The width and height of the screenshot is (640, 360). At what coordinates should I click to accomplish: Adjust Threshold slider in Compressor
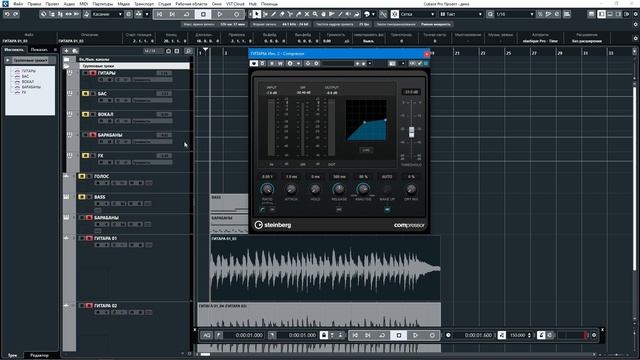411,132
